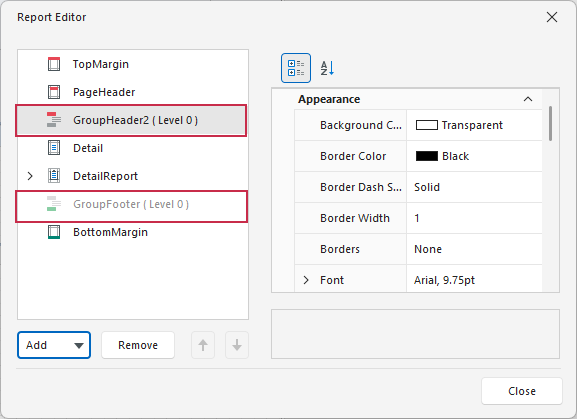Viewport: 577px width, 419px height.
Task: Click the property grid vertical scrollbar
Action: pos(550,123)
